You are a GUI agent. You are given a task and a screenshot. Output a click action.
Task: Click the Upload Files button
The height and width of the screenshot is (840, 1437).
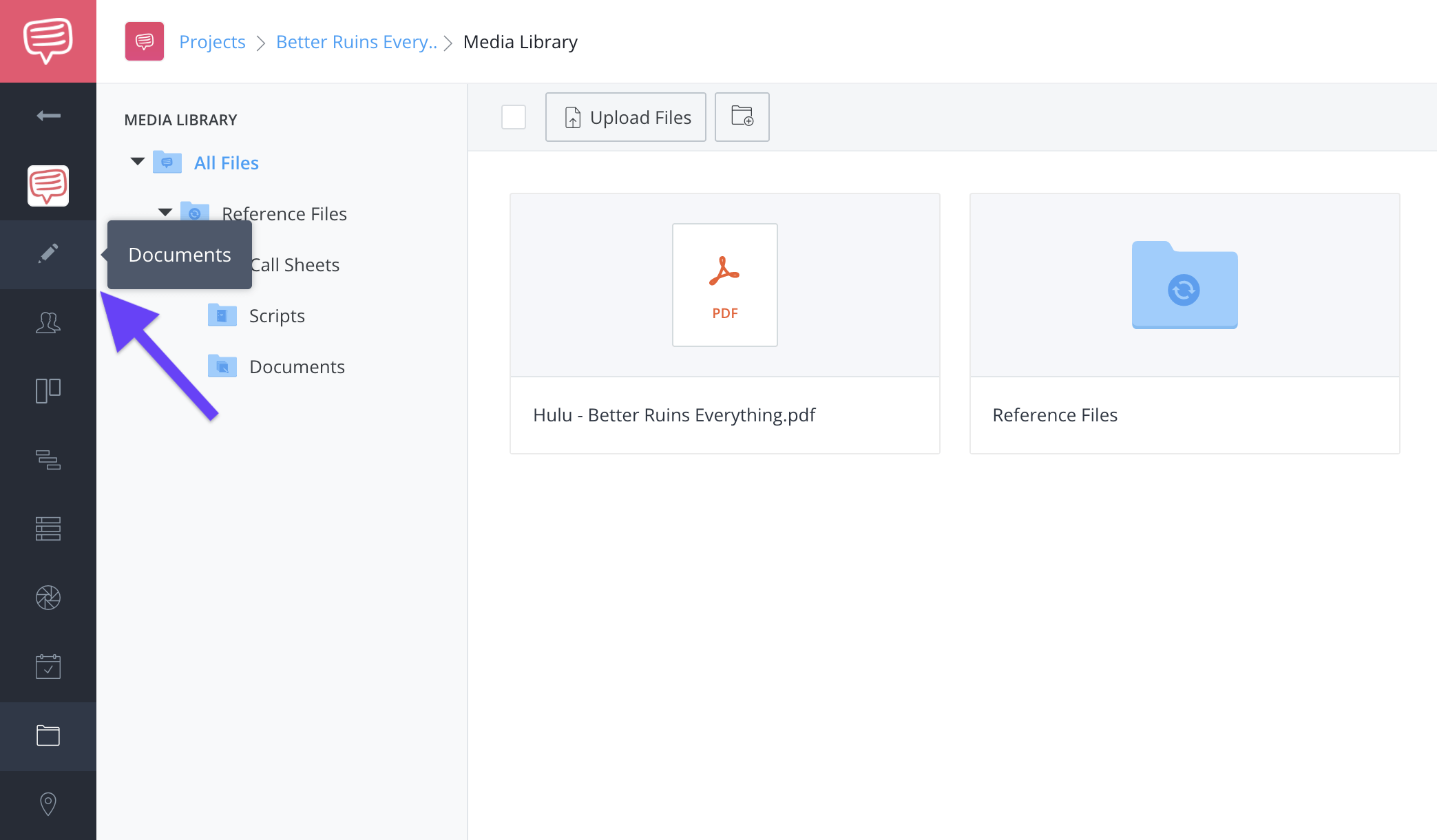tap(626, 117)
